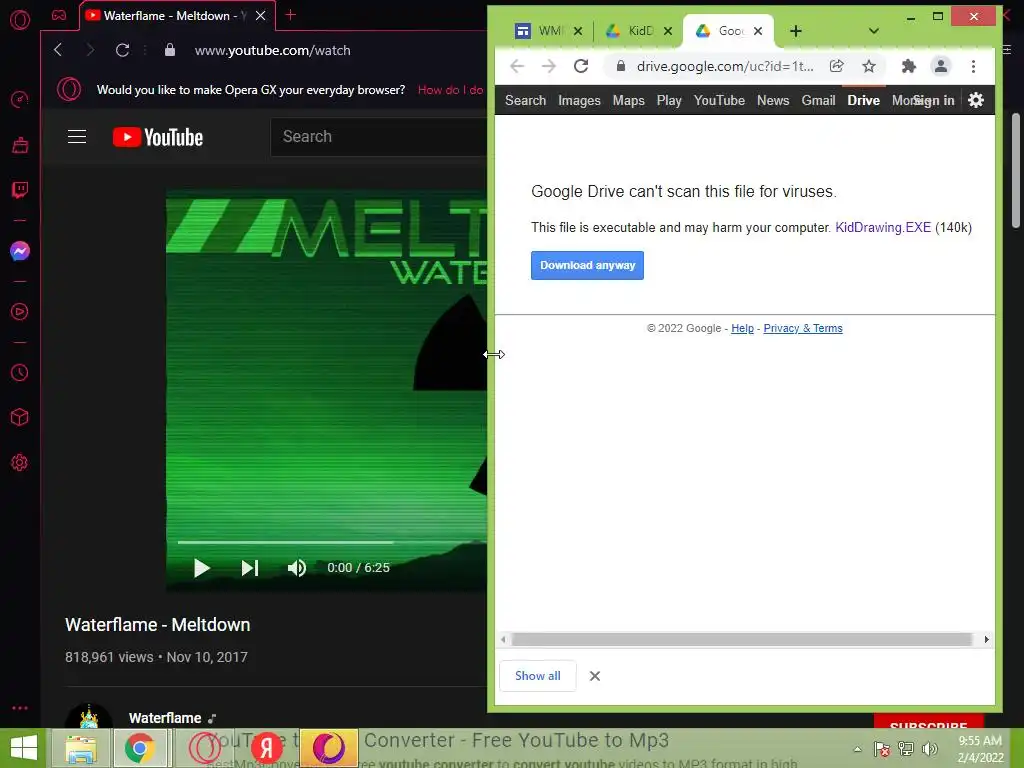Open Privacy & Terms link
Screen dimensions: 1024x768
[x=803, y=328]
